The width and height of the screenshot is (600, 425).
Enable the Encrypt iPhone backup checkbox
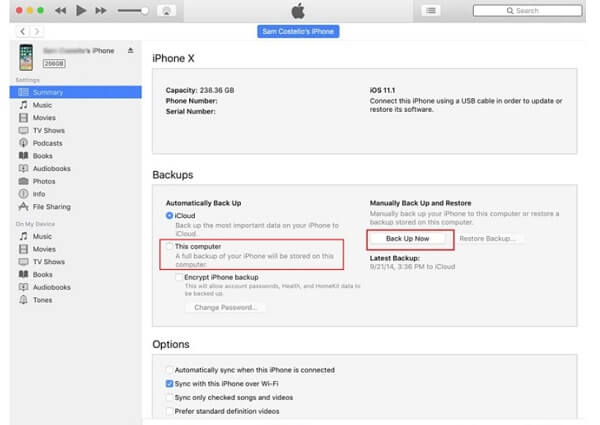(x=178, y=276)
